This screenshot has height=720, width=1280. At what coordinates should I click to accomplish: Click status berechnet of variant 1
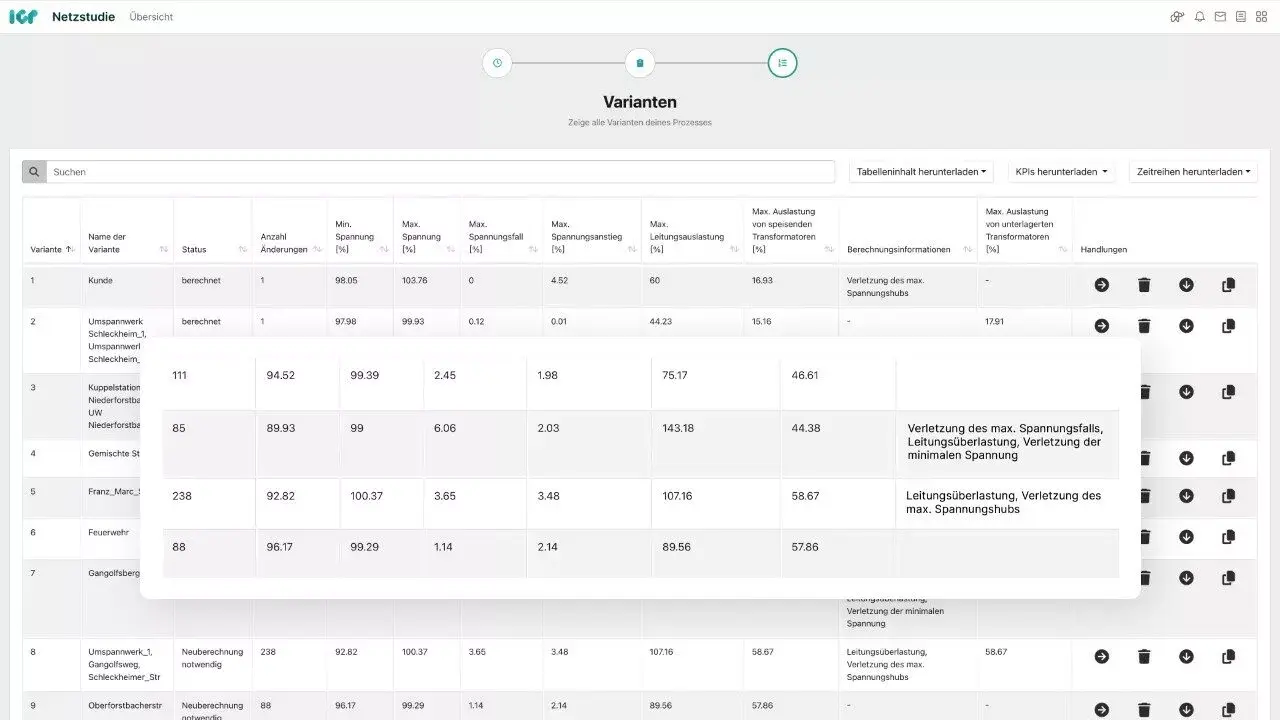pyautogui.click(x=201, y=280)
